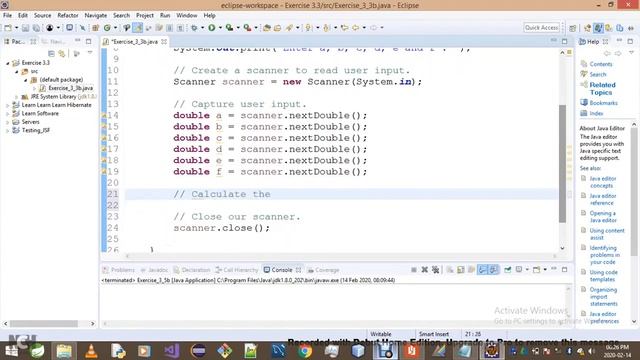This screenshot has width=640, height=360.
Task: Click the Terminate button in Console toolbar
Action: (x=414, y=270)
